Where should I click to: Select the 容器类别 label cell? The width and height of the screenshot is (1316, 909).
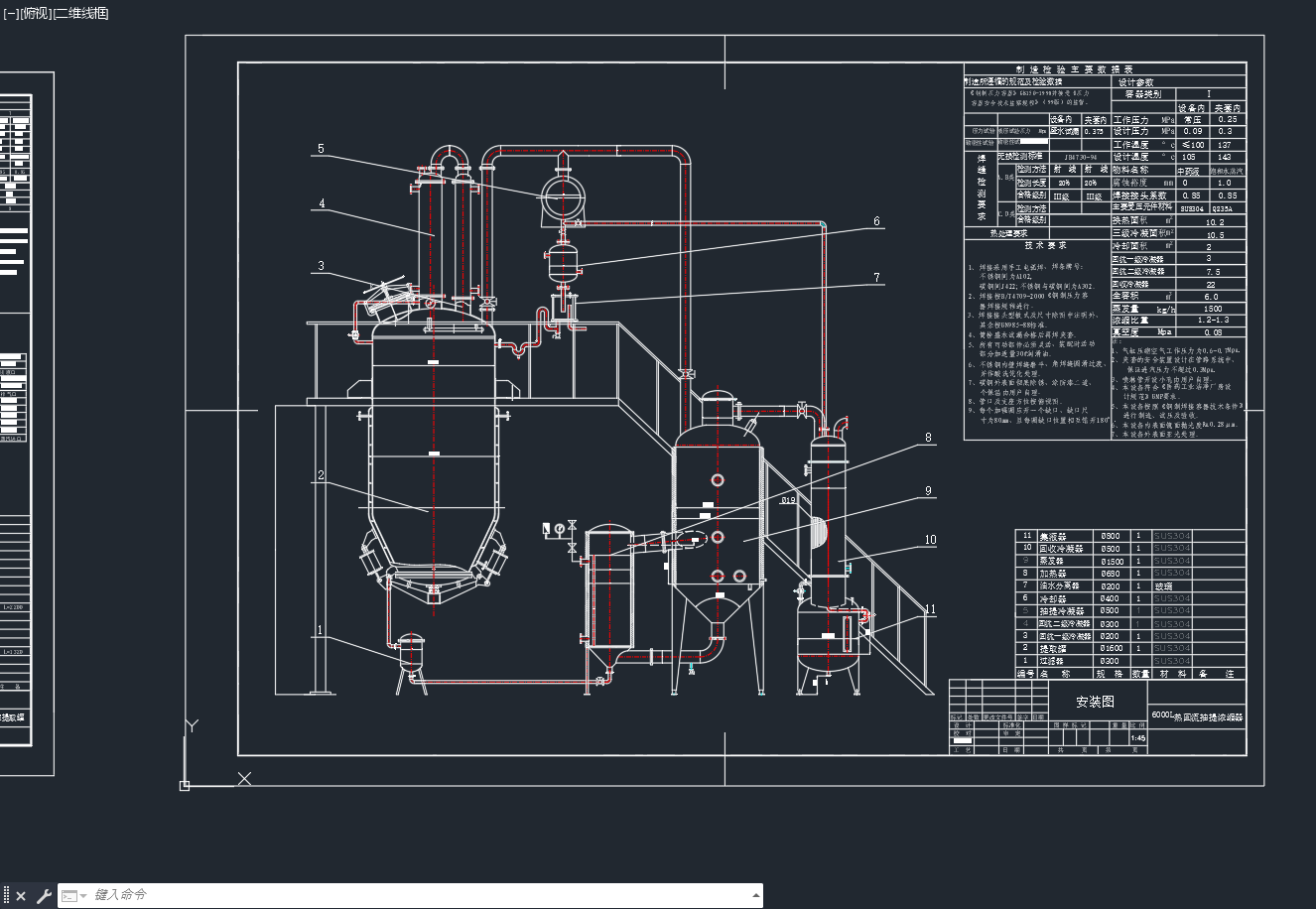tap(1143, 94)
